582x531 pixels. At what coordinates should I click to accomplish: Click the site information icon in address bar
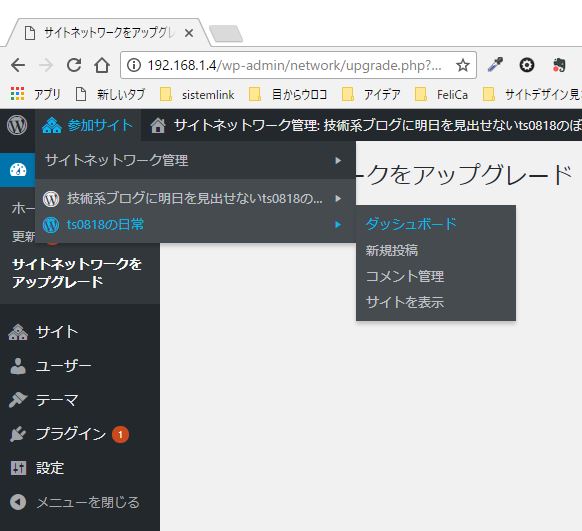pos(134,65)
